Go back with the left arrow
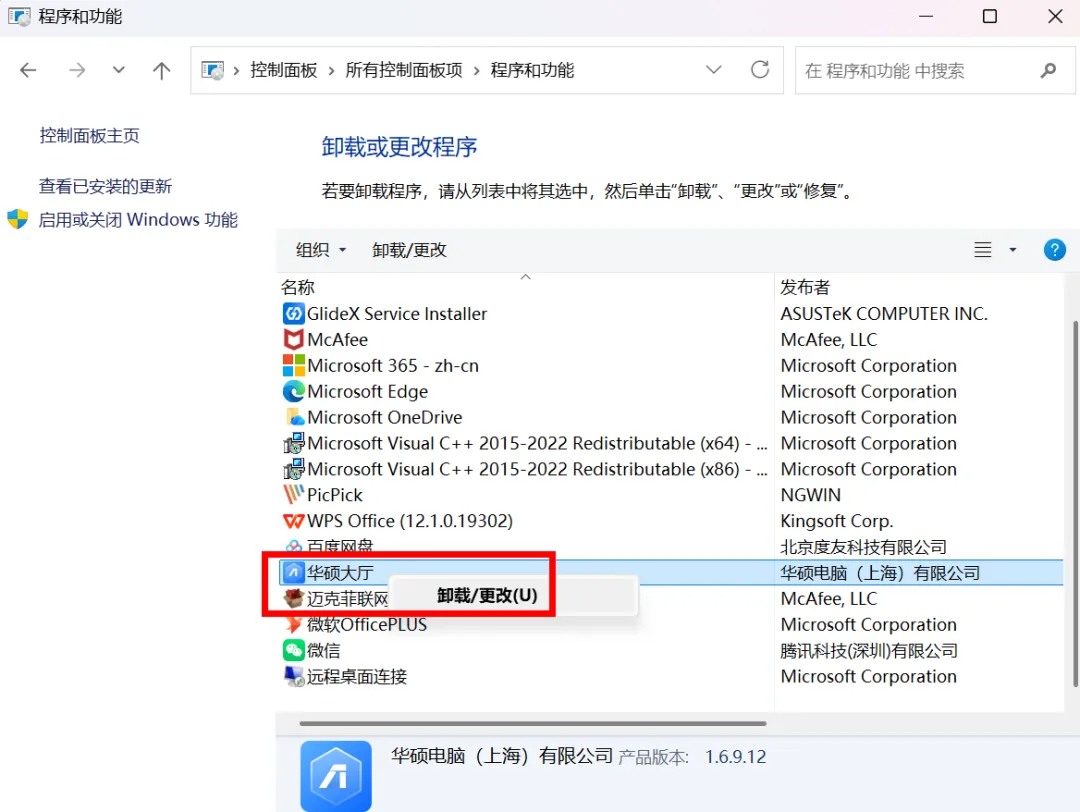The height and width of the screenshot is (812, 1080). pos(28,70)
